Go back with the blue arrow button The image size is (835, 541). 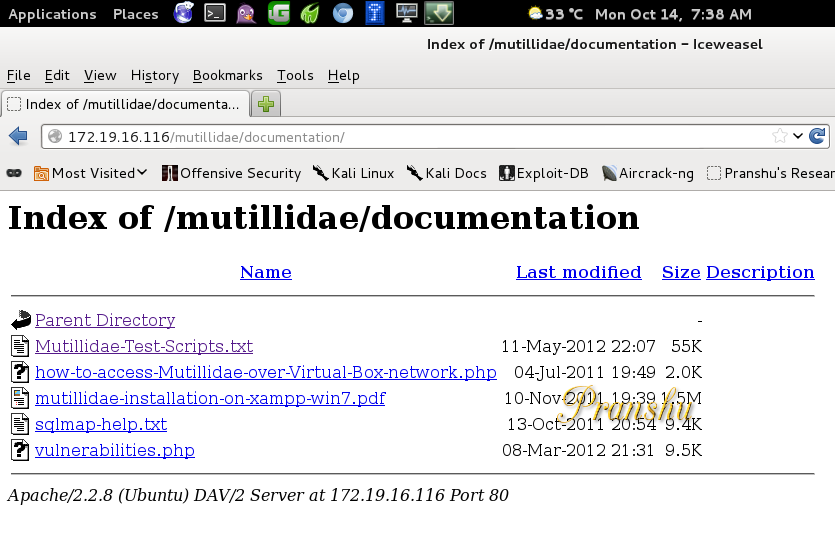click(18, 136)
